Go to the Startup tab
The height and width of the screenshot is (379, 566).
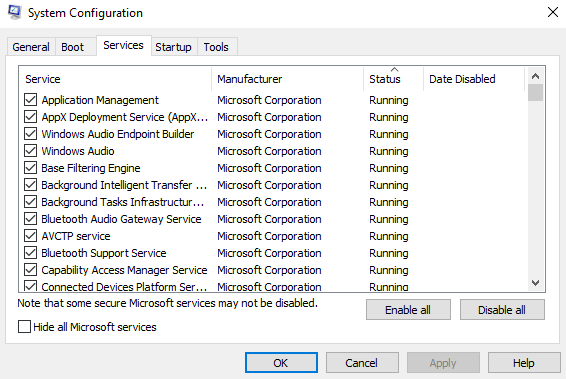173,47
